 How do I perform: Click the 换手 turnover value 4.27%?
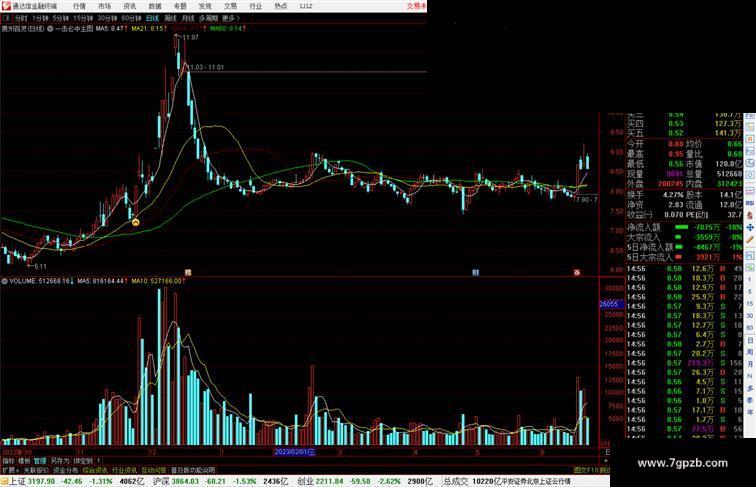point(673,195)
